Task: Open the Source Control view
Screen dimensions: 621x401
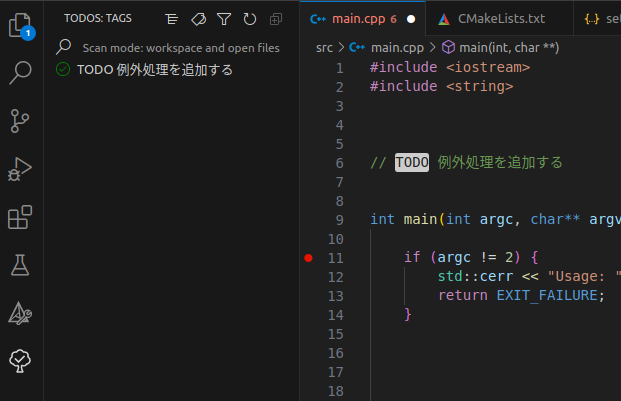Action: point(20,121)
